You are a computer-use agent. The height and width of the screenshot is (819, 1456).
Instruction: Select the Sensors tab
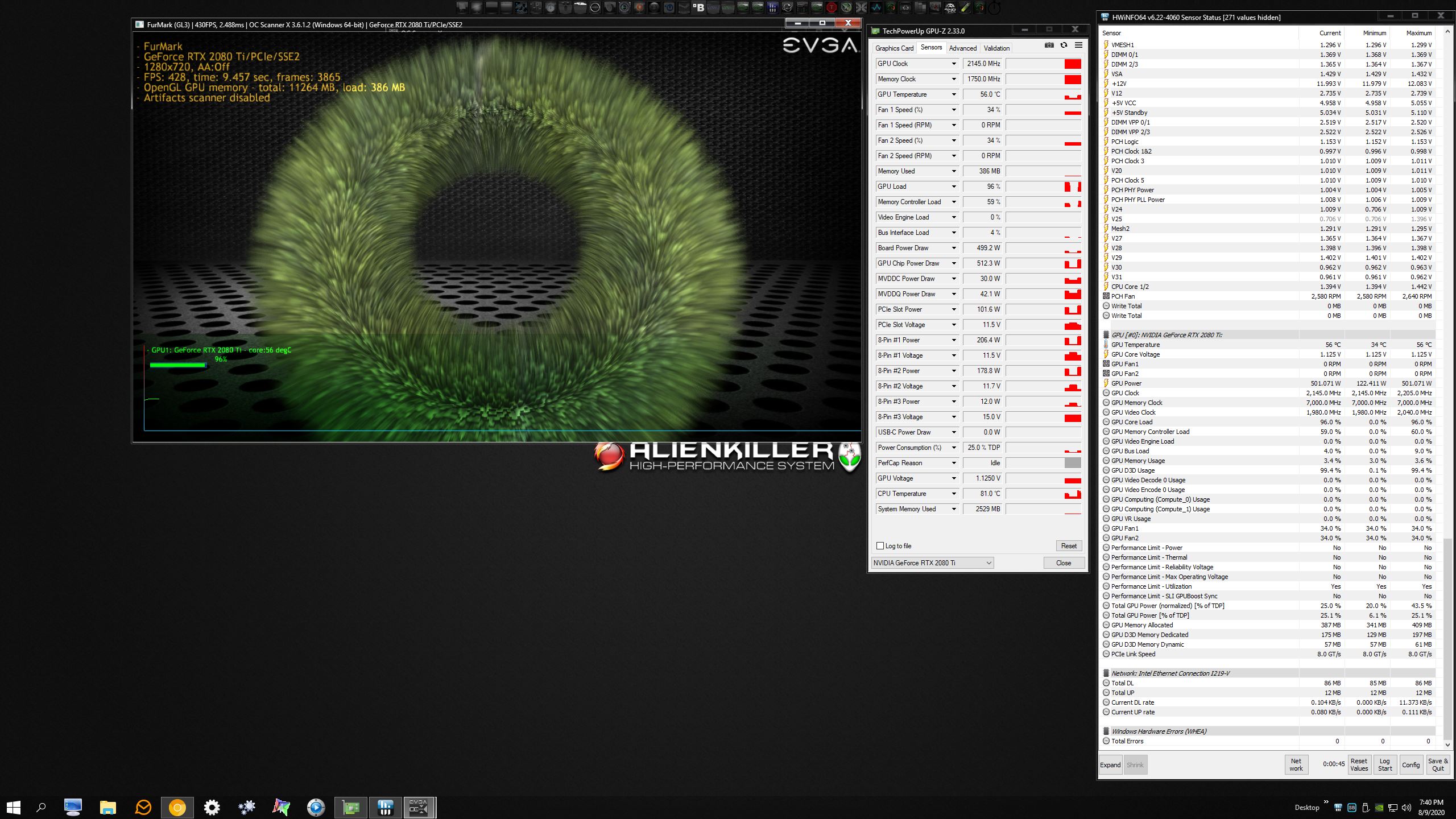pos(931,48)
